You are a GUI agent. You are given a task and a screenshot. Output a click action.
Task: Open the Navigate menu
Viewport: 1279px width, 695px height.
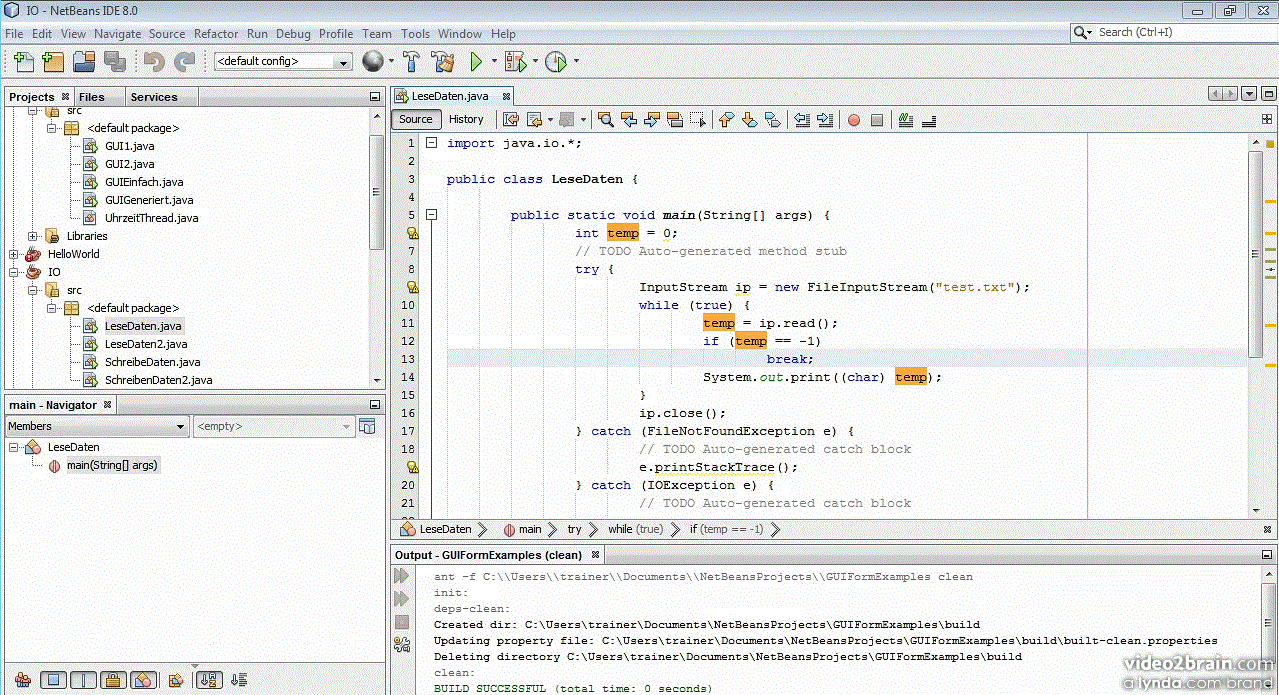(x=118, y=33)
